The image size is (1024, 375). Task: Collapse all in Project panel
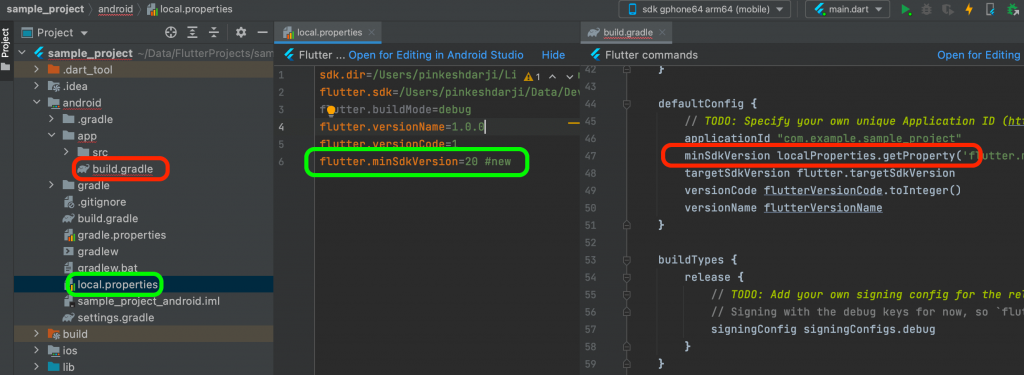(x=214, y=33)
